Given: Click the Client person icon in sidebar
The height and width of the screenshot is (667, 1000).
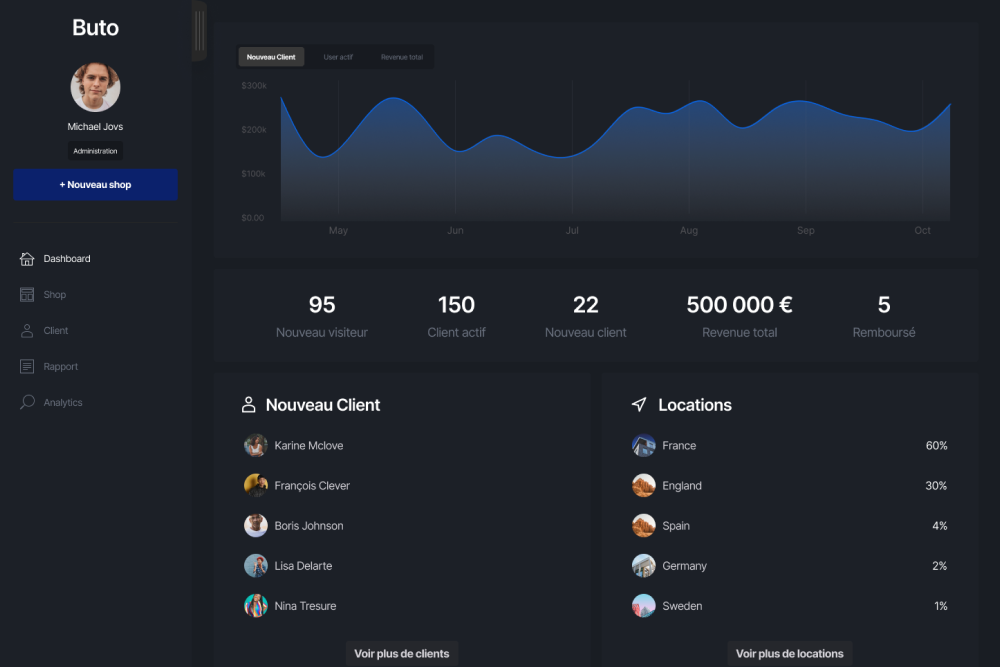Looking at the screenshot, I should [x=27, y=331].
